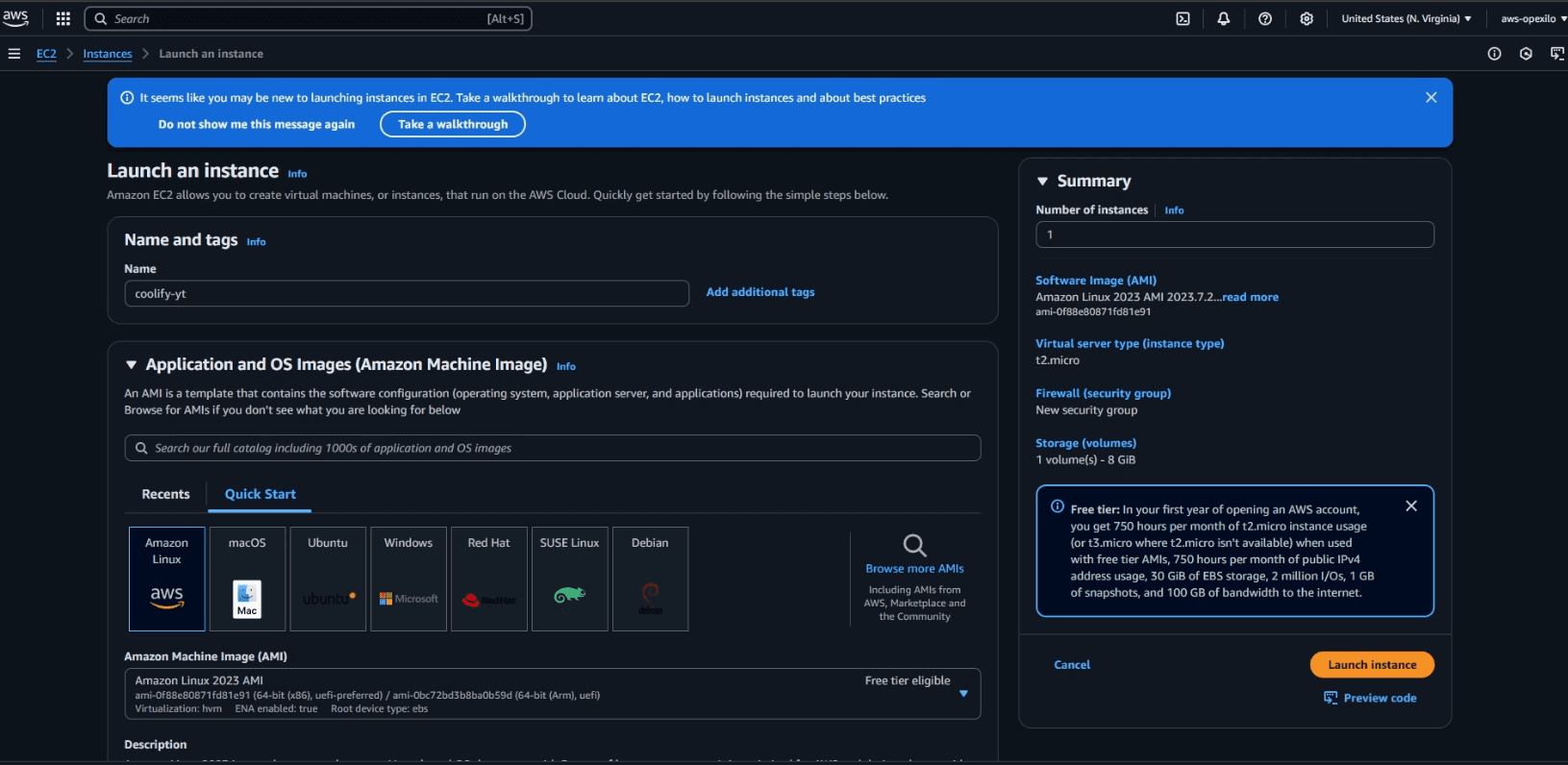
Task: Click Cancel in the Summary panel
Action: (x=1072, y=665)
